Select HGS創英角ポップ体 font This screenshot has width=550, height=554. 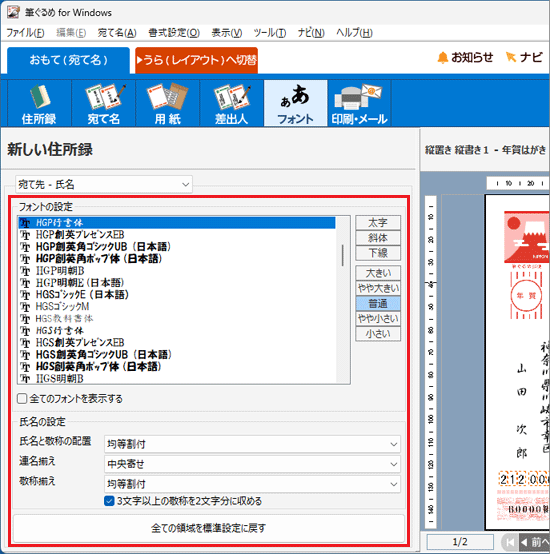[x=177, y=367]
